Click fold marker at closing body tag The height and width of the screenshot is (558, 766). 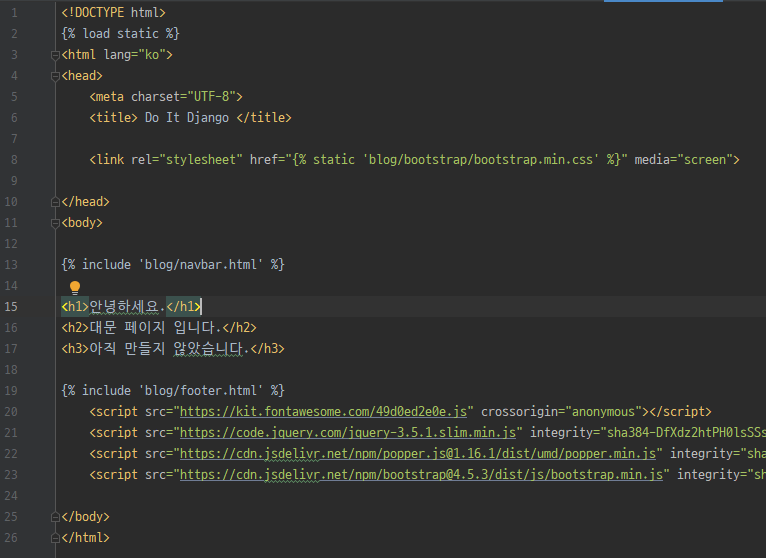point(55,517)
